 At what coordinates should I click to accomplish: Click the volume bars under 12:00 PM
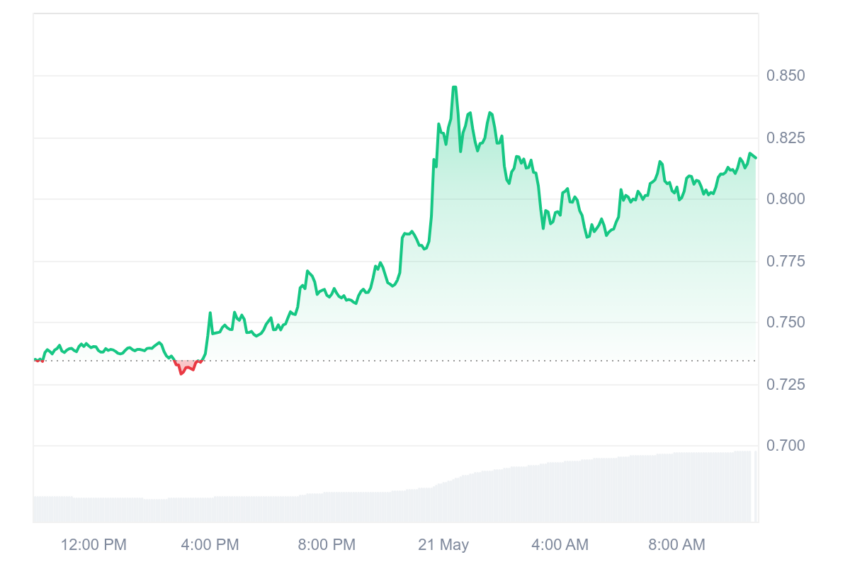[x=93, y=510]
